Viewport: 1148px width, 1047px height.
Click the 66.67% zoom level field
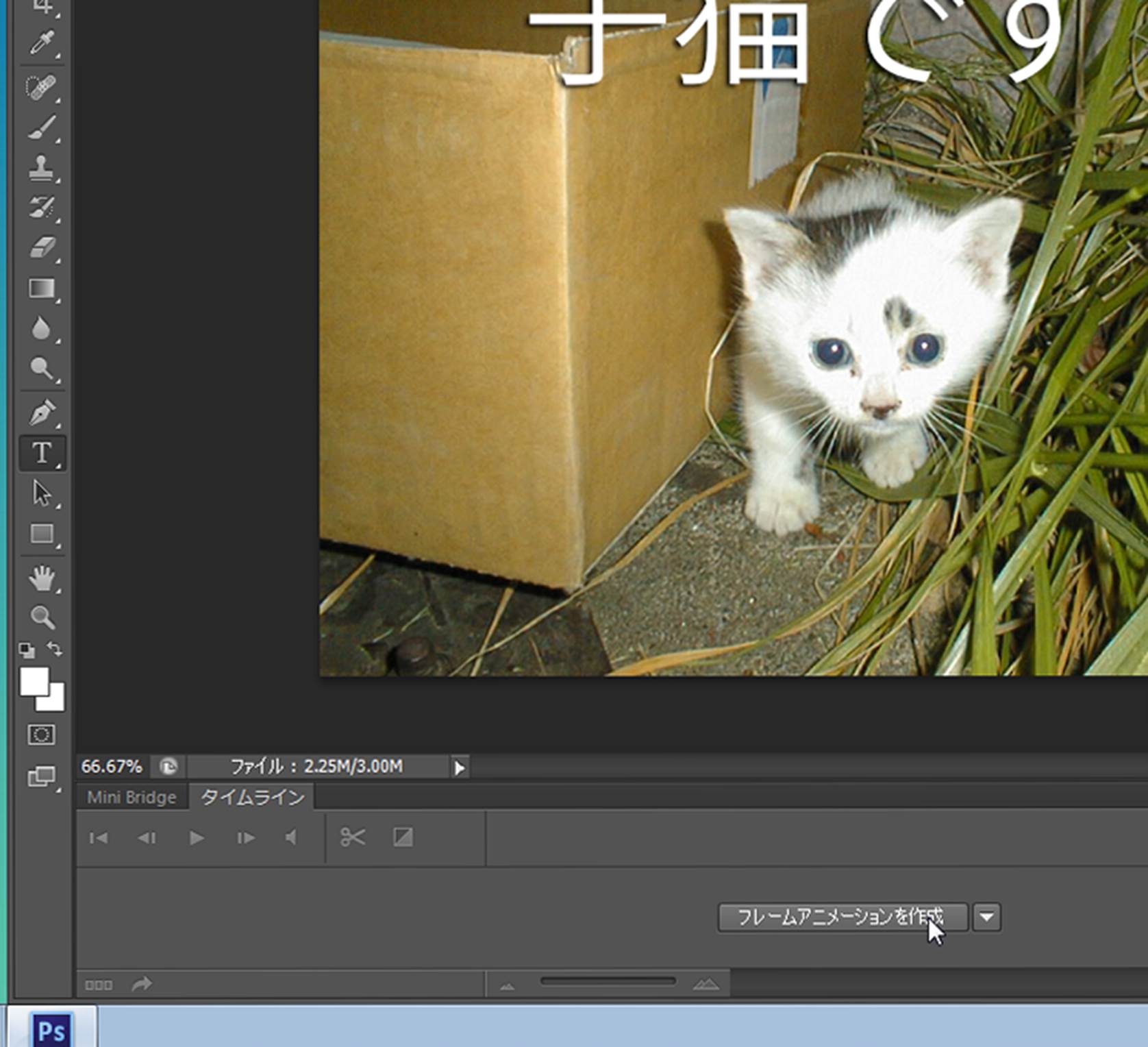(112, 766)
